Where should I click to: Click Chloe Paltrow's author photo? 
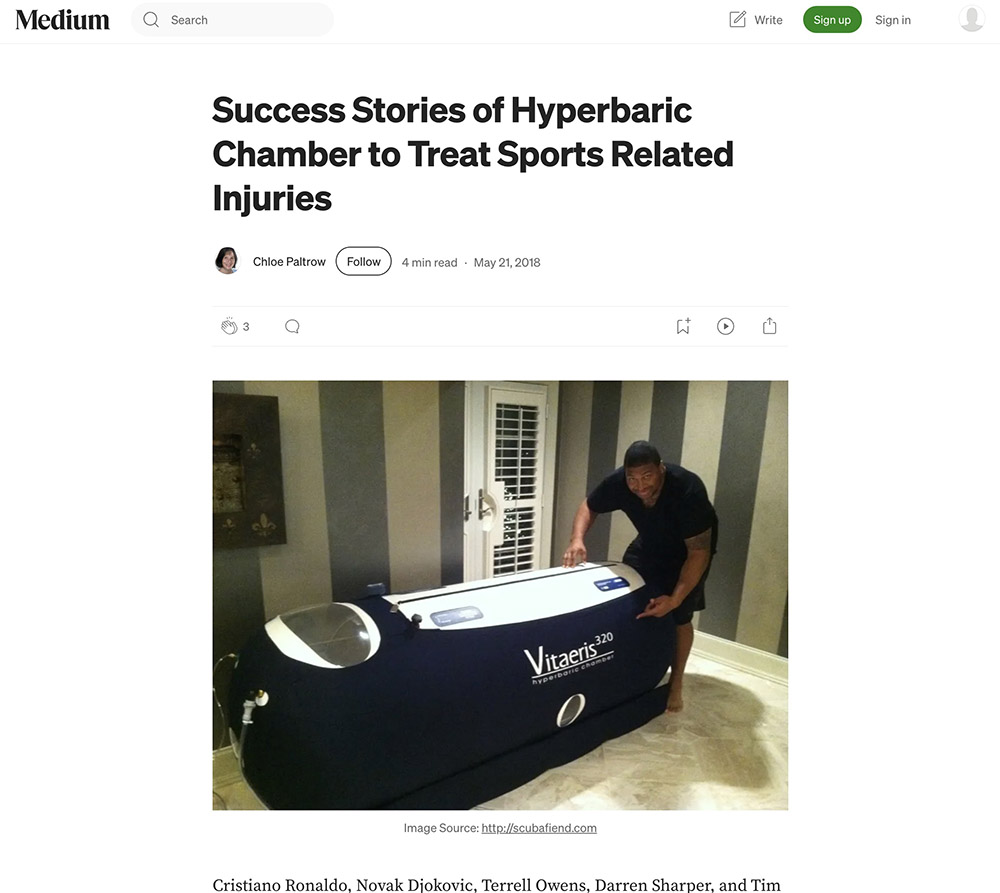(226, 261)
